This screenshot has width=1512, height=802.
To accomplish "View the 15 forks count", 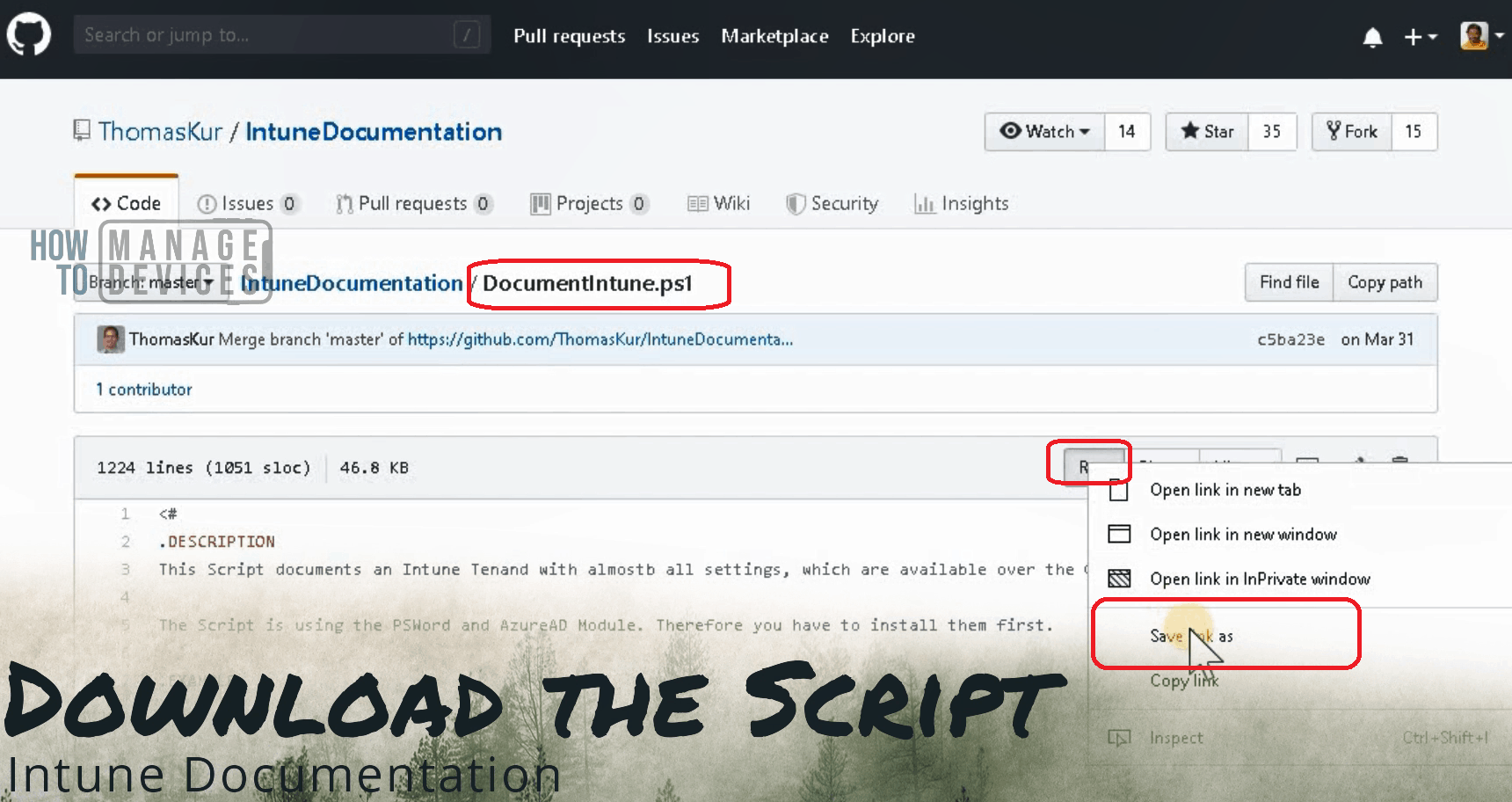I will click(1414, 132).
